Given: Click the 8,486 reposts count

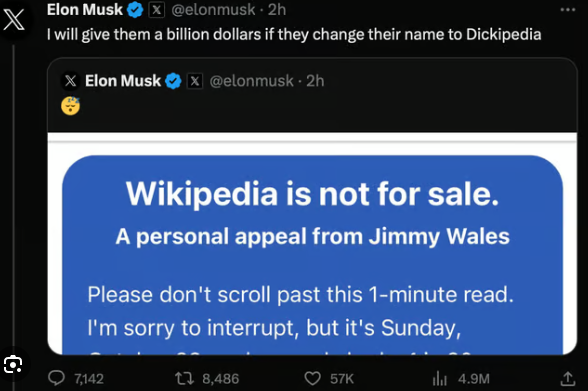Looking at the screenshot, I should coord(220,379).
